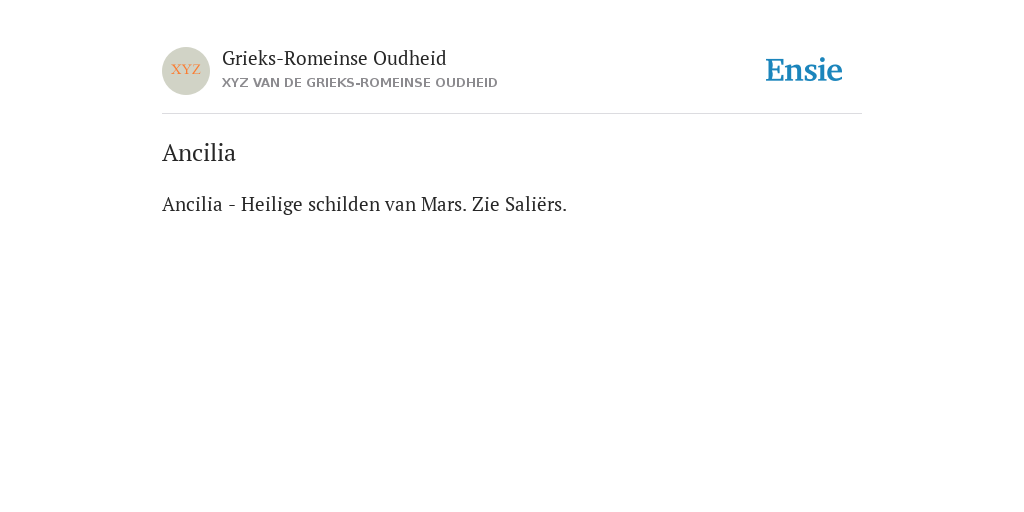This screenshot has height=512, width=1024.
Task: Click the gray subtitle word XYZ
Action: (235, 83)
